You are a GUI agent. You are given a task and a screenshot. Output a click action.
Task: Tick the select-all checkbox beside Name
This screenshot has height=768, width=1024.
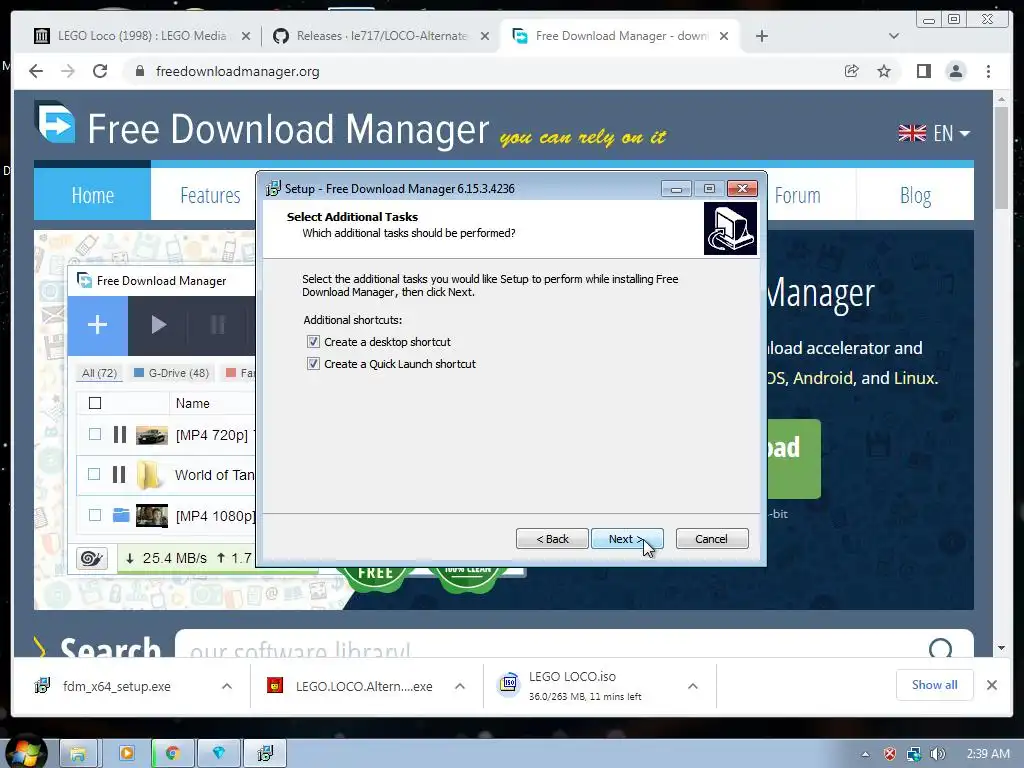point(95,403)
